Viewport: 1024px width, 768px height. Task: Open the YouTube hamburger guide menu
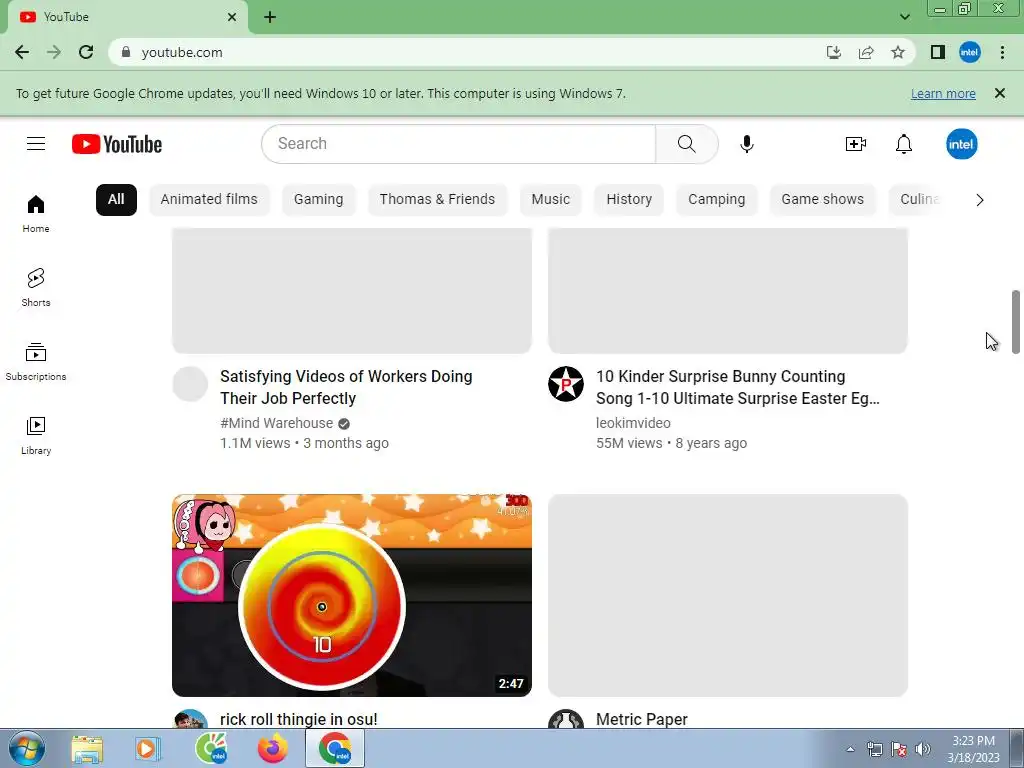36,144
